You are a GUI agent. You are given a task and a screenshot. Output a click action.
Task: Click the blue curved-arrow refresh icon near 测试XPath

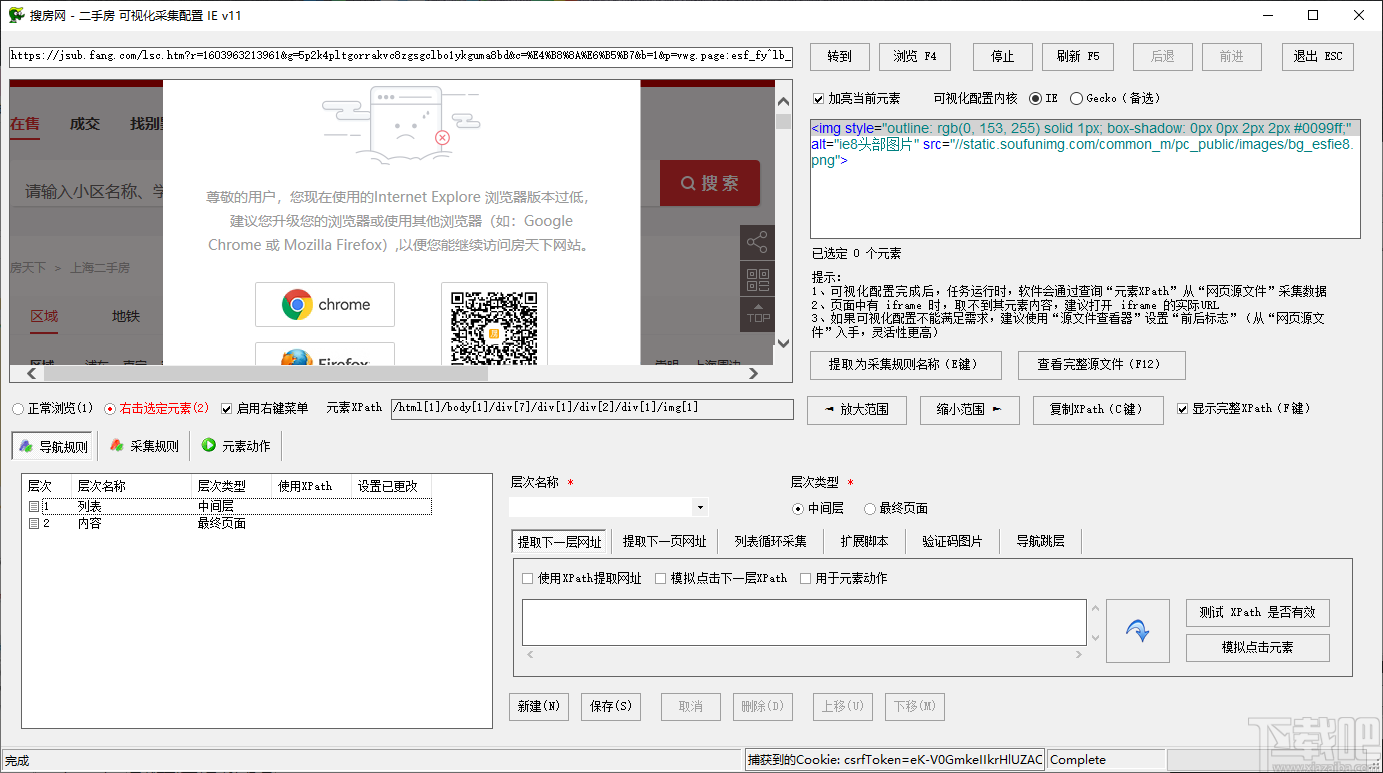(1138, 630)
